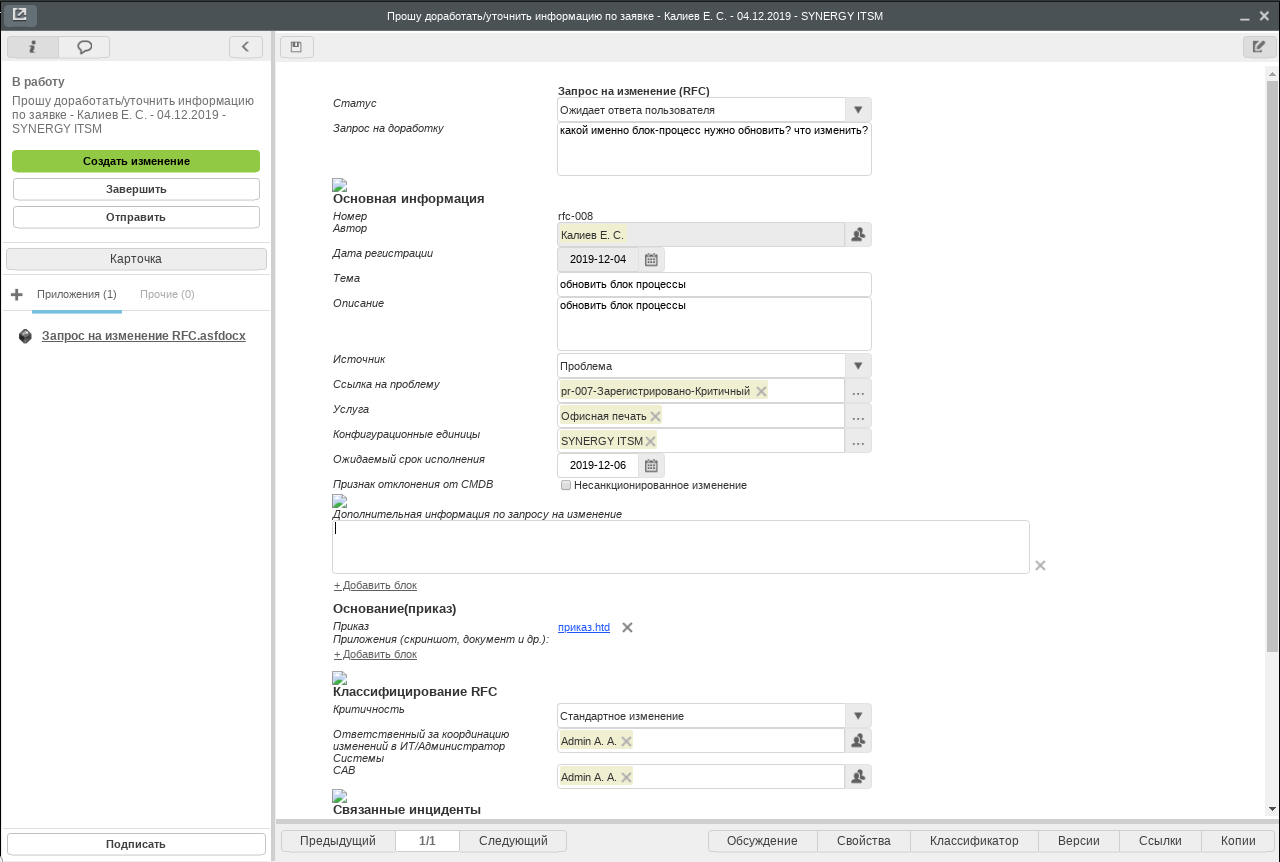1280x862 pixels.
Task: Click the rfc-008 number value
Action: pyautogui.click(x=575, y=216)
